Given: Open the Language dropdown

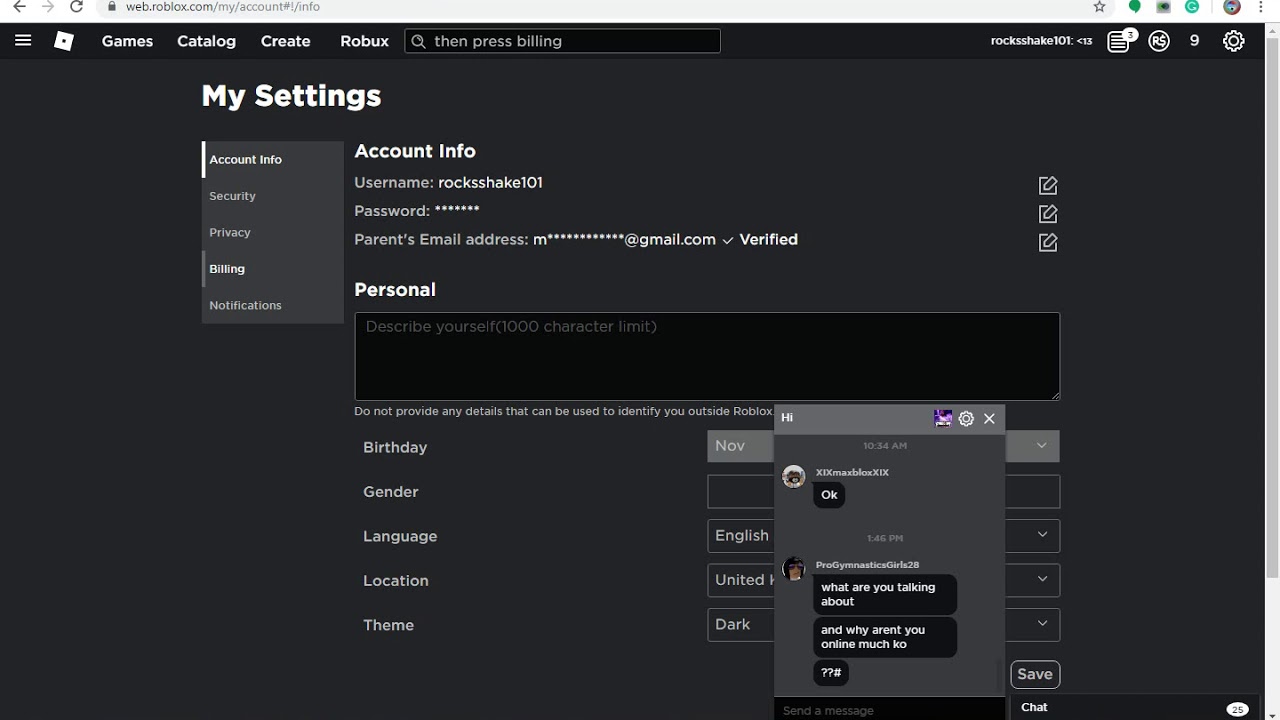Looking at the screenshot, I should (883, 535).
